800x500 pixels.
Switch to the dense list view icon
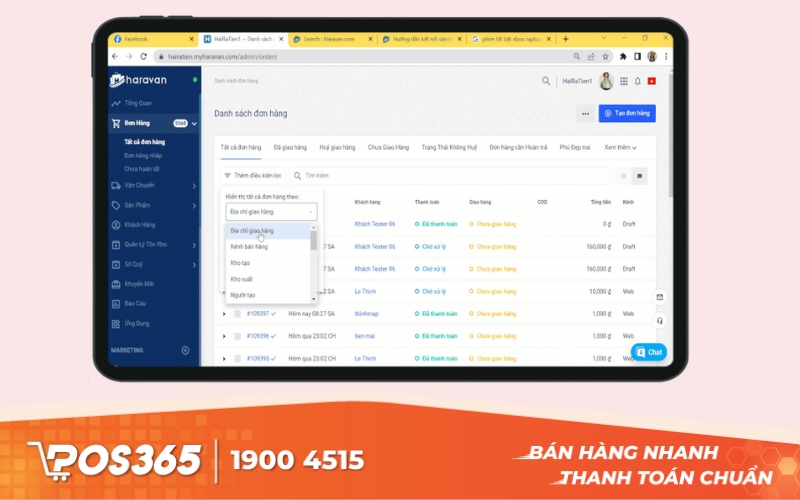pos(639,176)
